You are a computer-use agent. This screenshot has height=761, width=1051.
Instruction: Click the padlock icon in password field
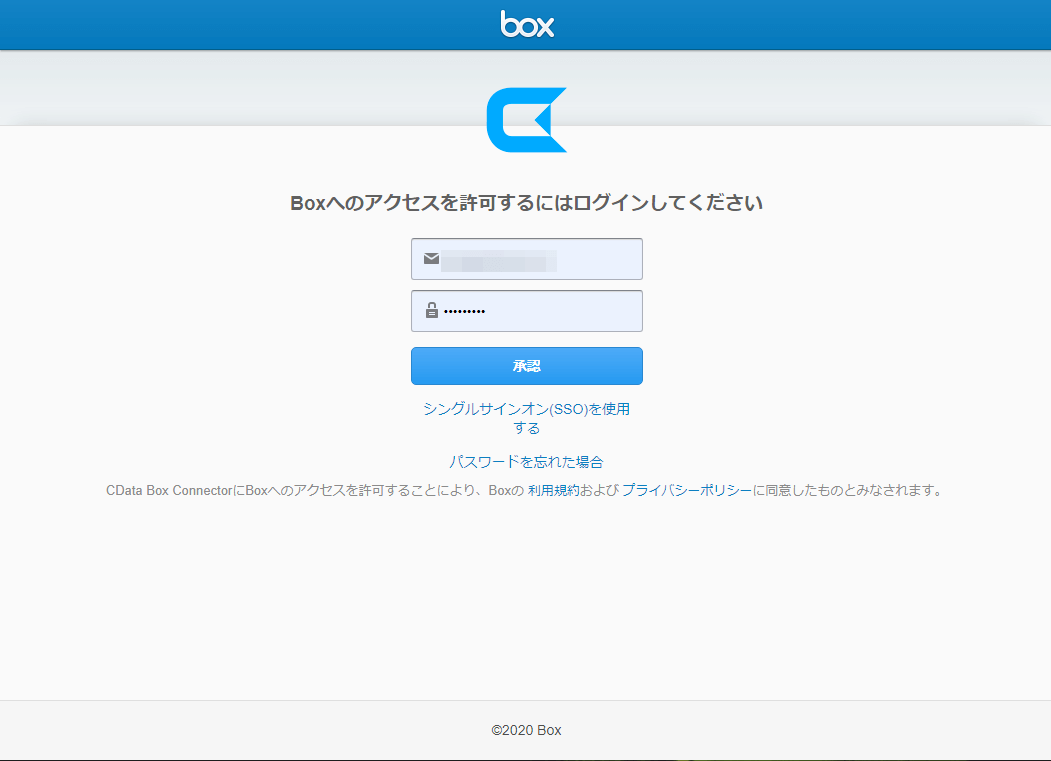point(432,310)
